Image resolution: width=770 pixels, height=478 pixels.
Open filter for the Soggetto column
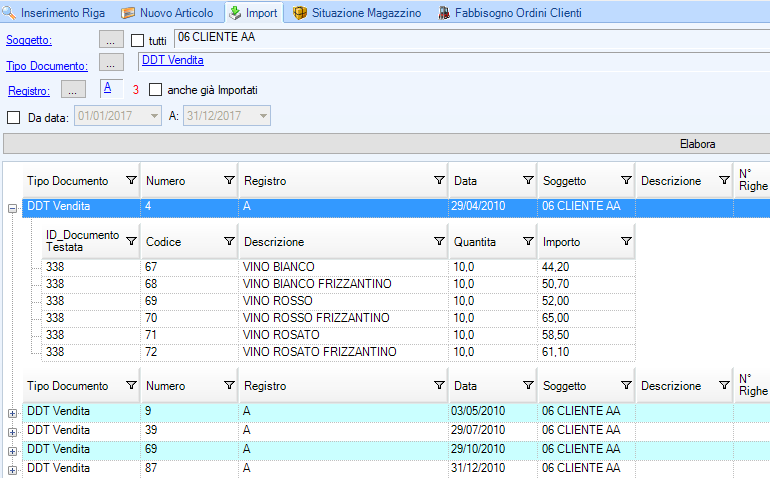[x=626, y=181]
